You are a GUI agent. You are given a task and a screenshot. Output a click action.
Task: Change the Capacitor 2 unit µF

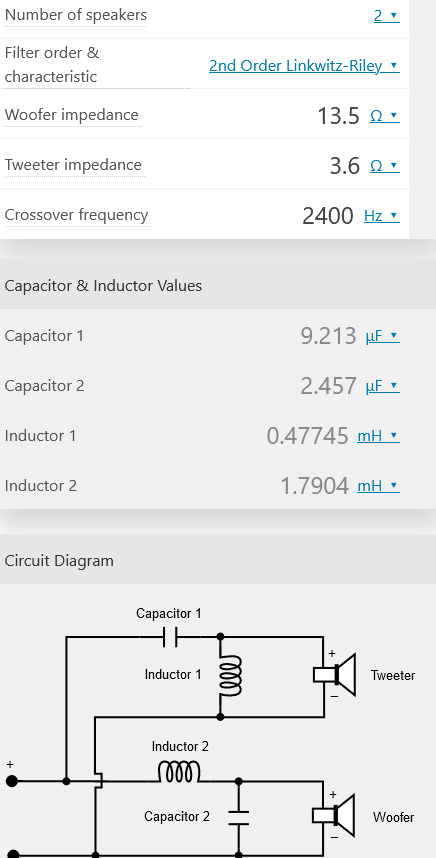pyautogui.click(x=382, y=386)
